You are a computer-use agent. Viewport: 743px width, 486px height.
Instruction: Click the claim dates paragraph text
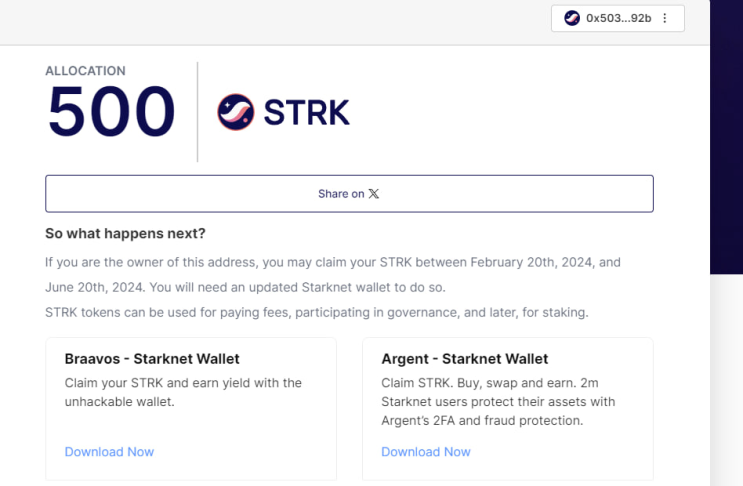point(333,275)
